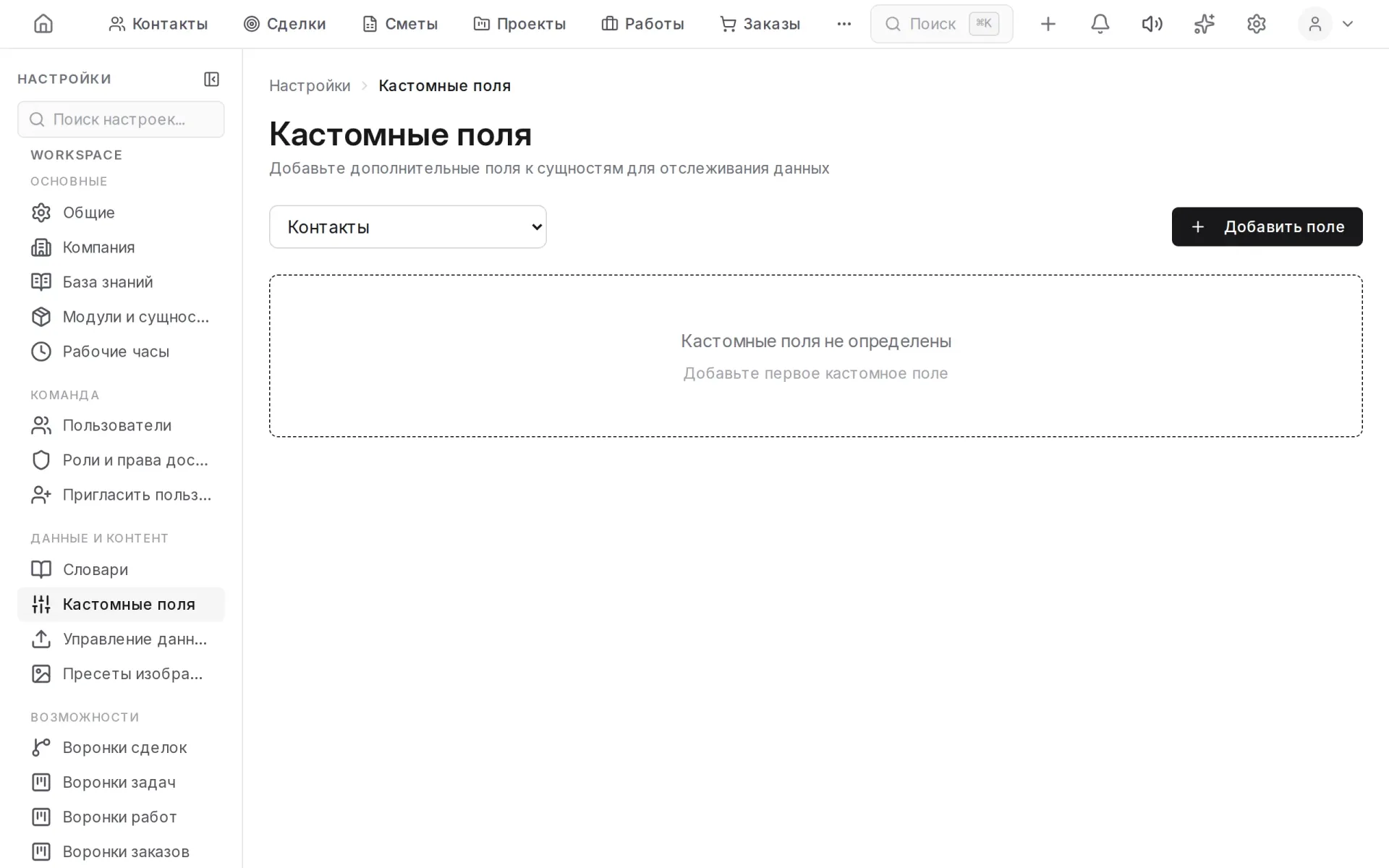Click the Воронки работ kanban icon
This screenshot has width=1389, height=868.
[x=41, y=817]
